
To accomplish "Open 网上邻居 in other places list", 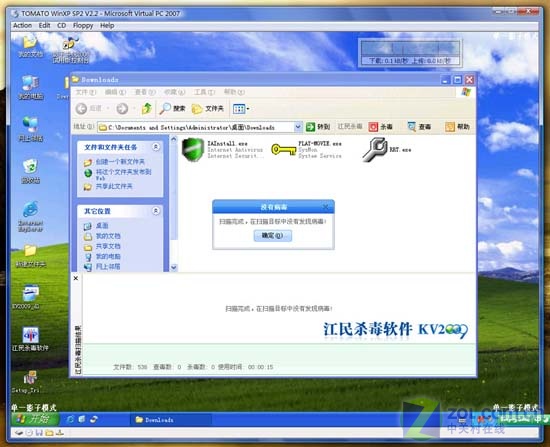I will click(102, 267).
